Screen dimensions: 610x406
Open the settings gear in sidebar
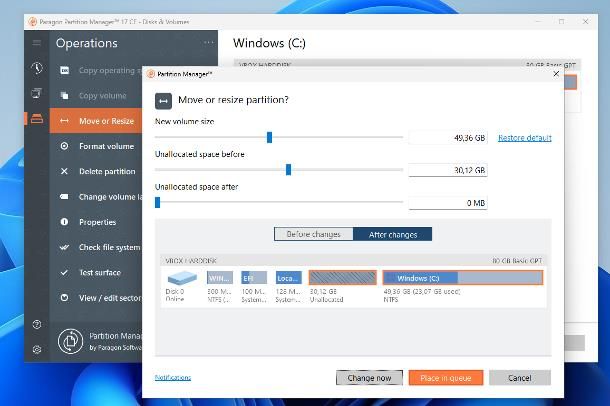37,349
